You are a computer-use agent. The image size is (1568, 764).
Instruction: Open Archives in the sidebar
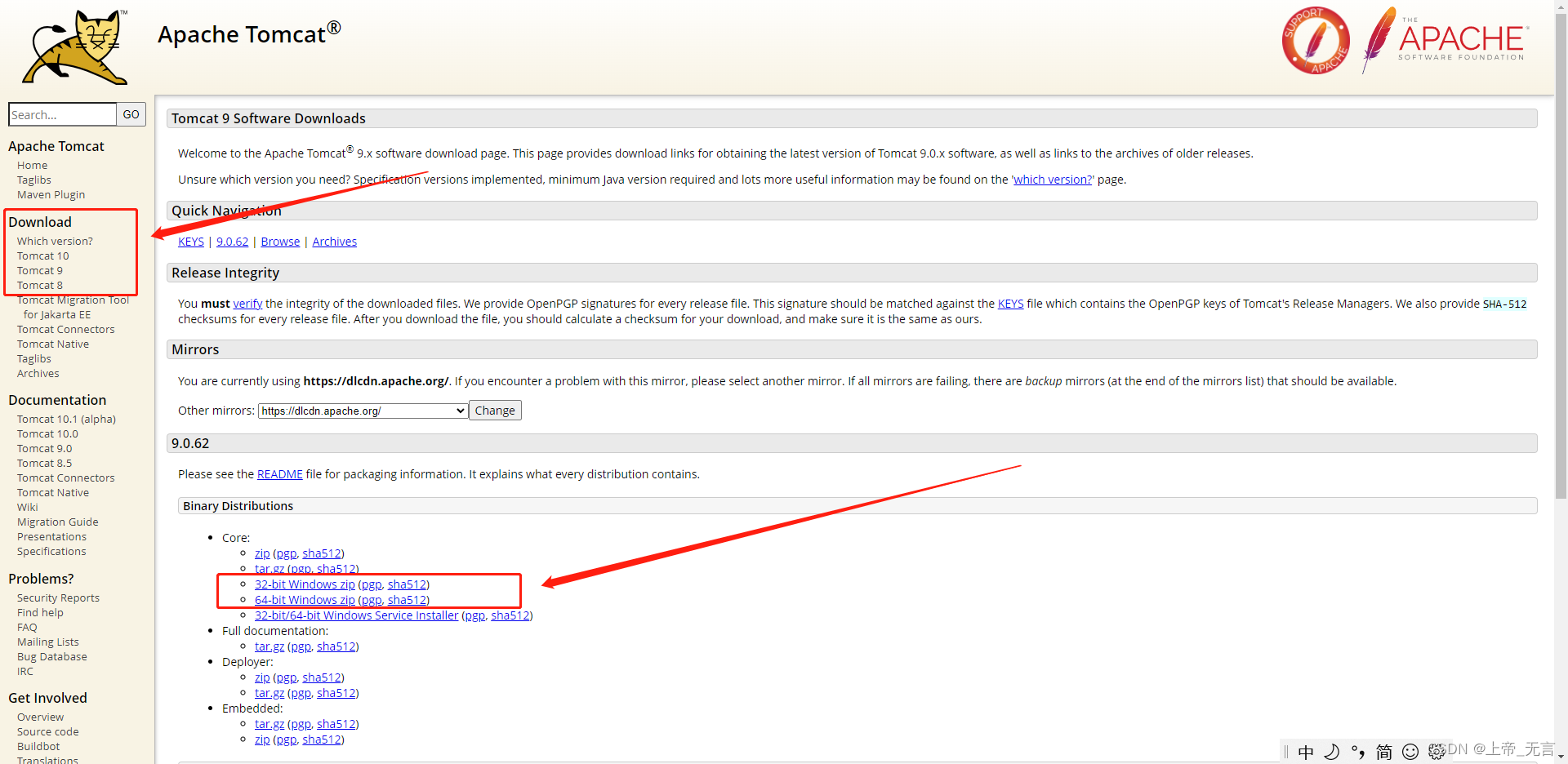click(38, 373)
